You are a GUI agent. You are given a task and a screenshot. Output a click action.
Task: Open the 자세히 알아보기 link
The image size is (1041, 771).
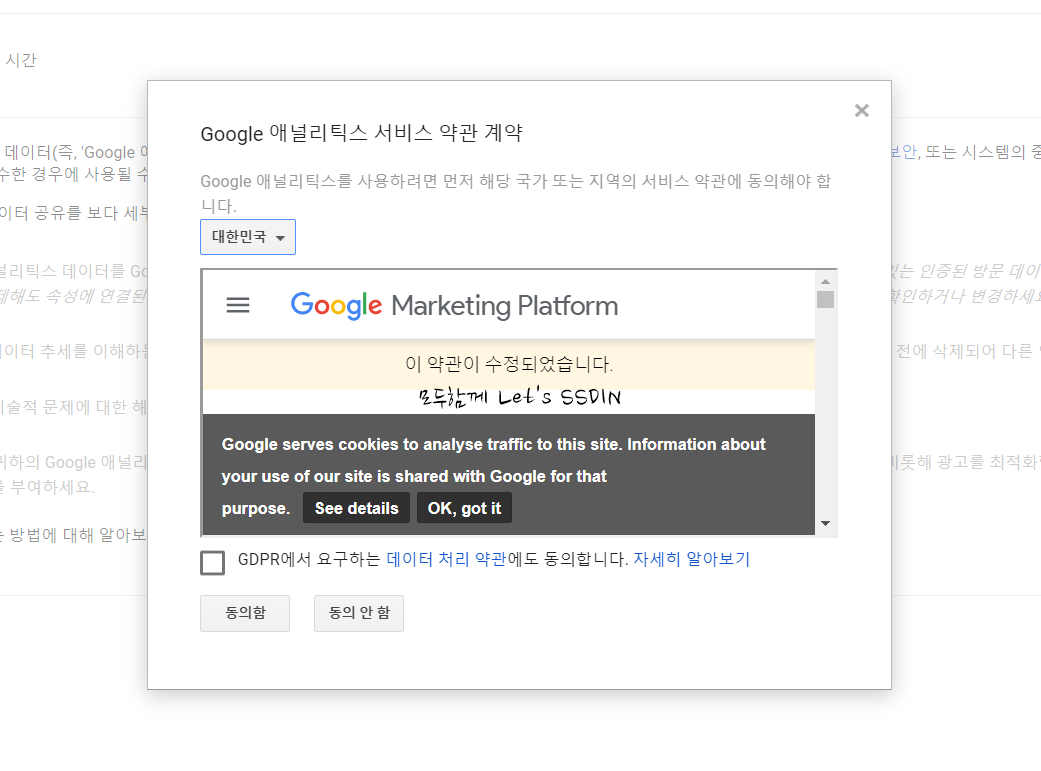(x=691, y=559)
